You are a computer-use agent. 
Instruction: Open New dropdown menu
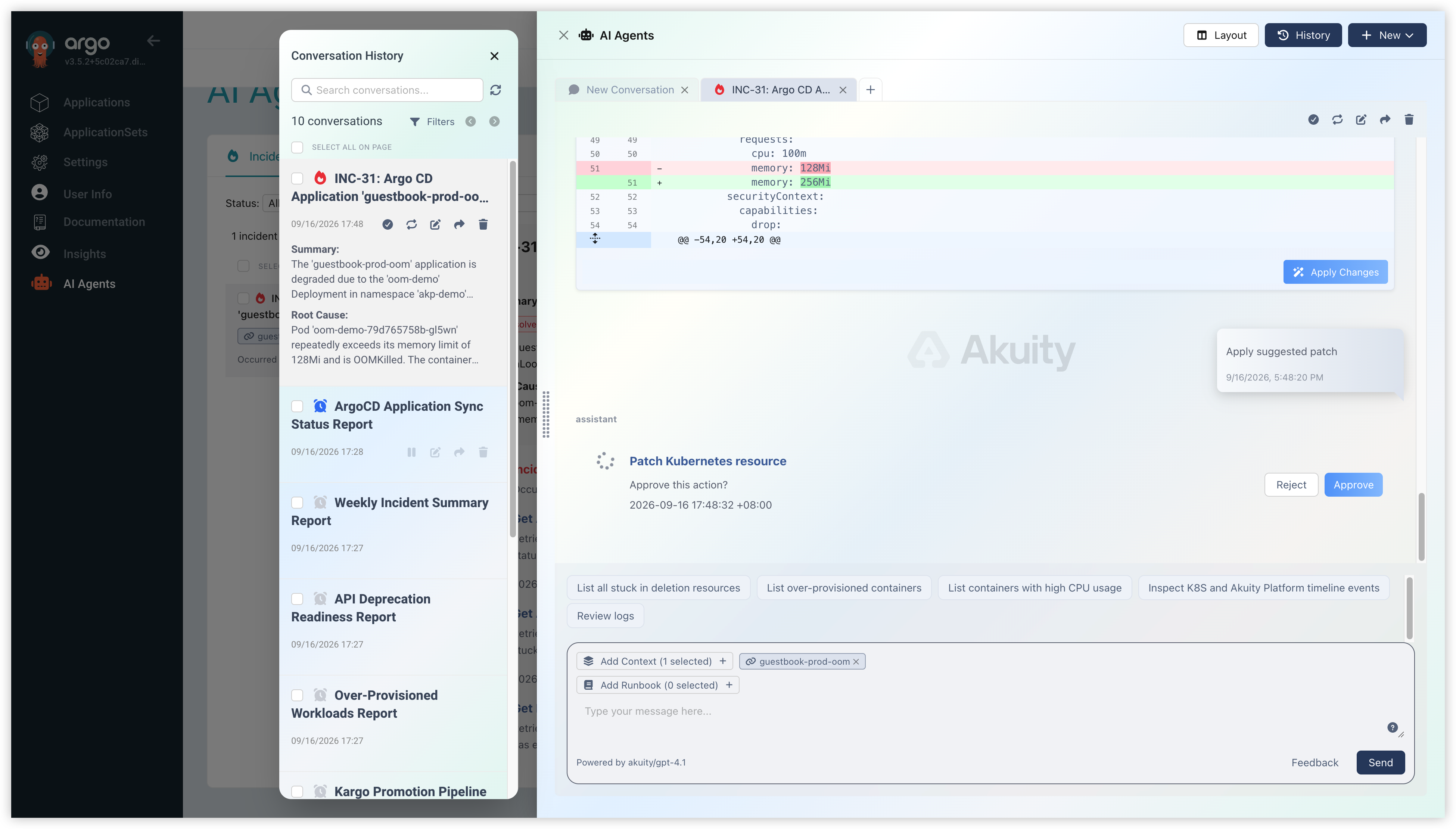1387,35
